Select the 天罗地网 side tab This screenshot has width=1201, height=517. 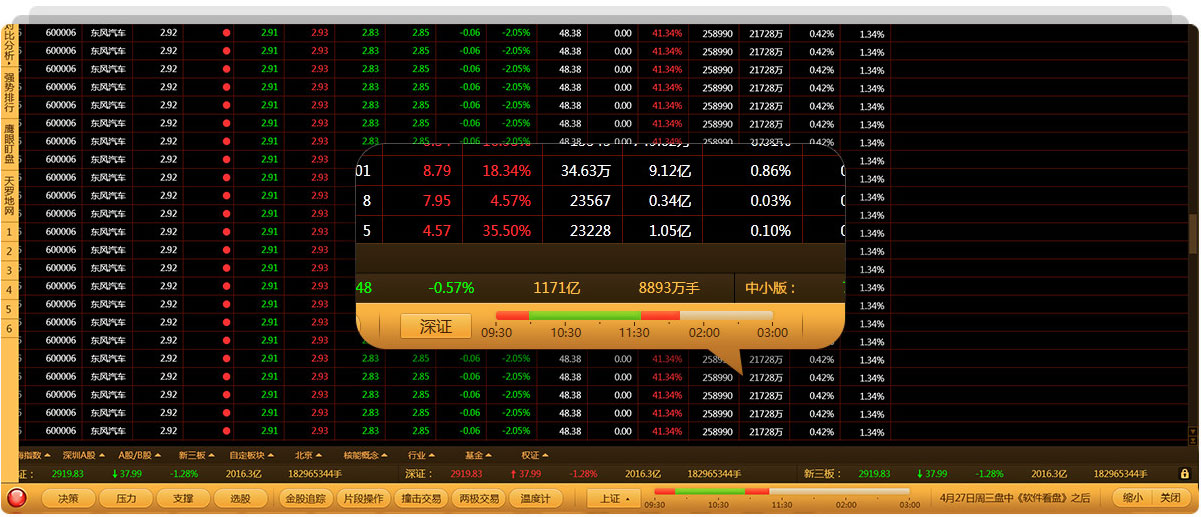point(9,196)
